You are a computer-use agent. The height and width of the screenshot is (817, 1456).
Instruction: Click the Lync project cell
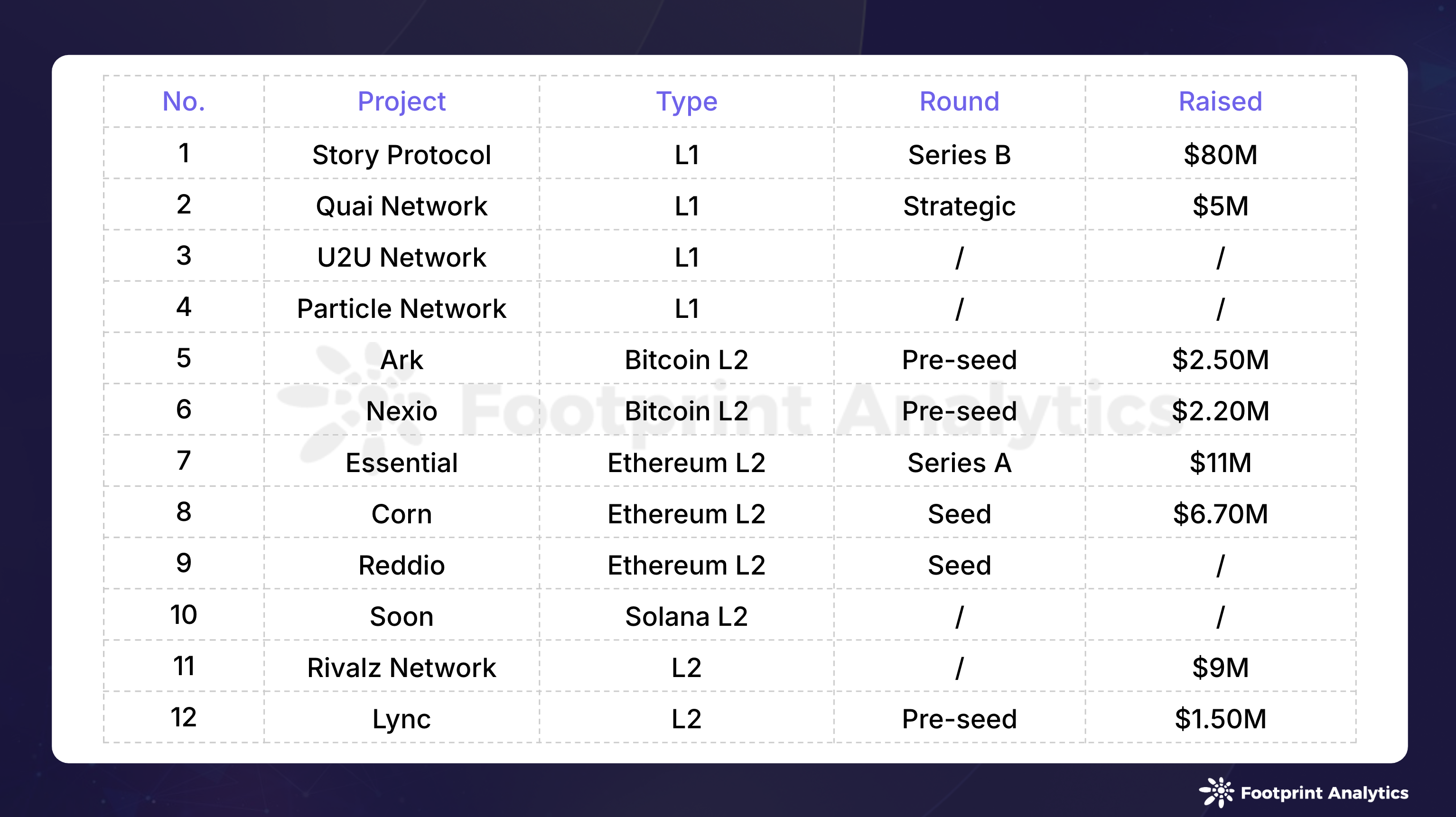(x=401, y=719)
